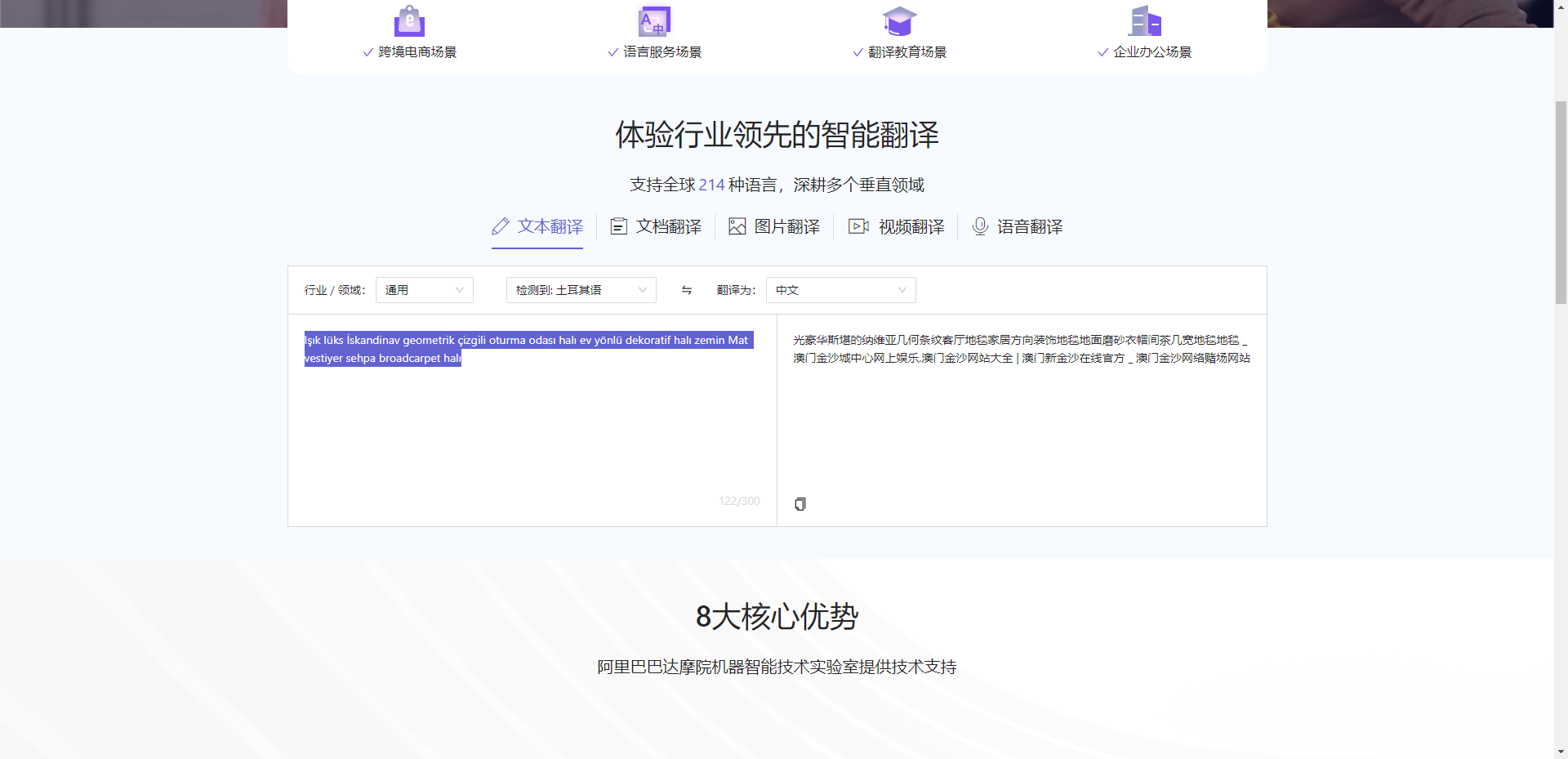Switch to the 文本翻译 tab
Screen dimensions: 1568x759
coord(537,227)
